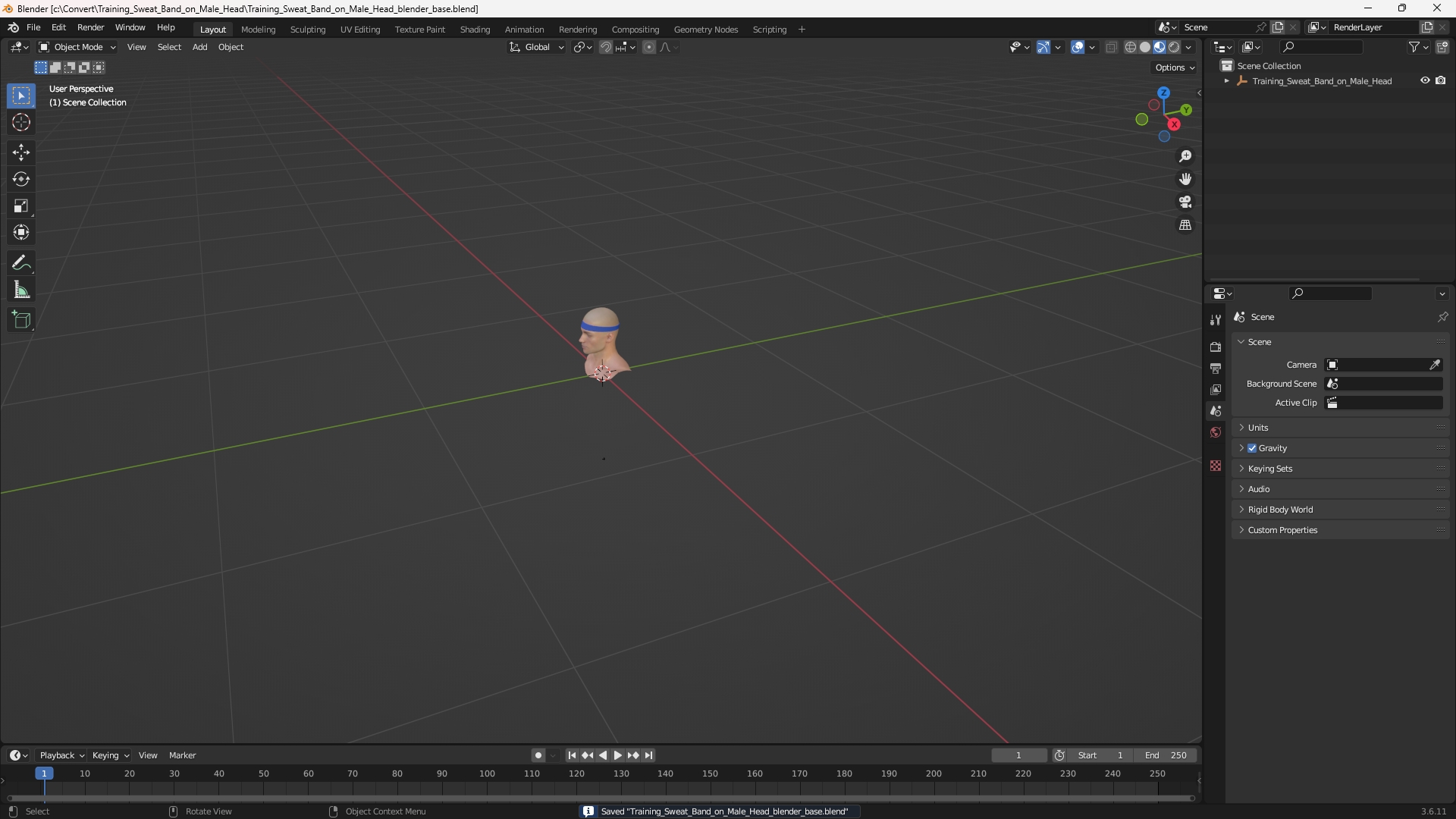The height and width of the screenshot is (819, 1456).
Task: Open the View Layer properties tab
Action: (x=1216, y=389)
